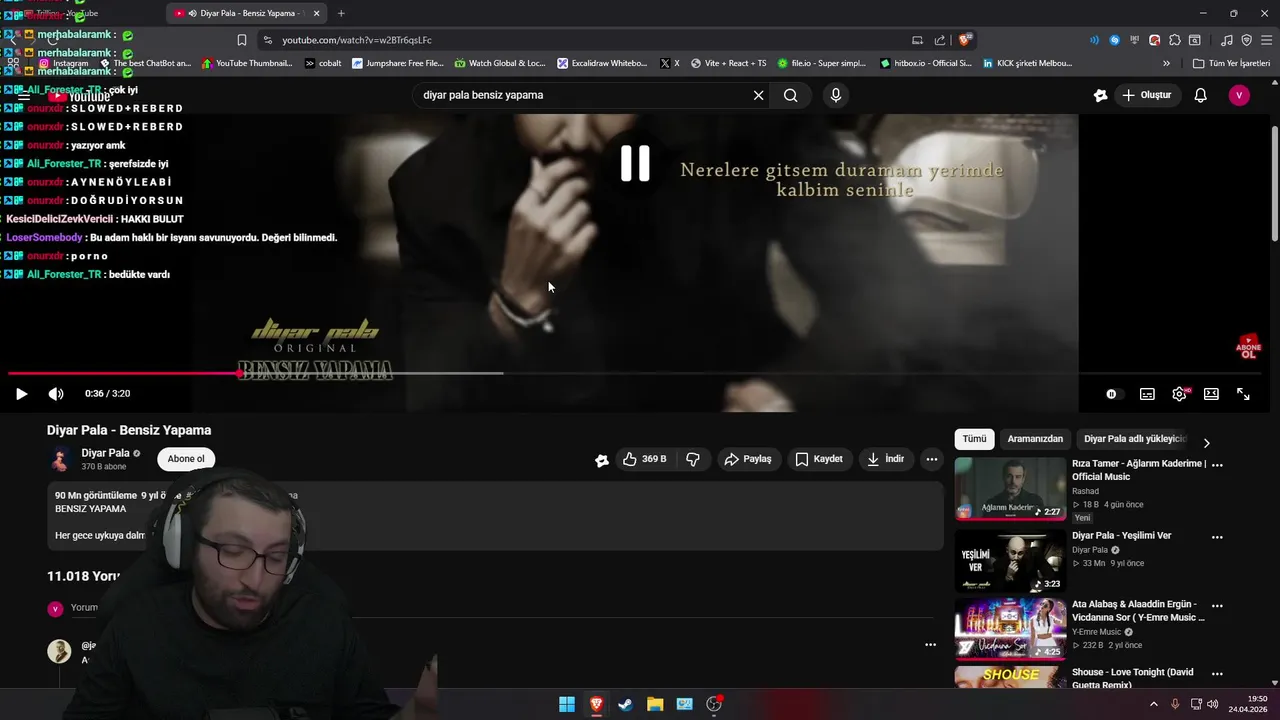Viewport: 1280px width, 720px height.
Task: Open Brave VPN shield icon
Action: 1246,40
